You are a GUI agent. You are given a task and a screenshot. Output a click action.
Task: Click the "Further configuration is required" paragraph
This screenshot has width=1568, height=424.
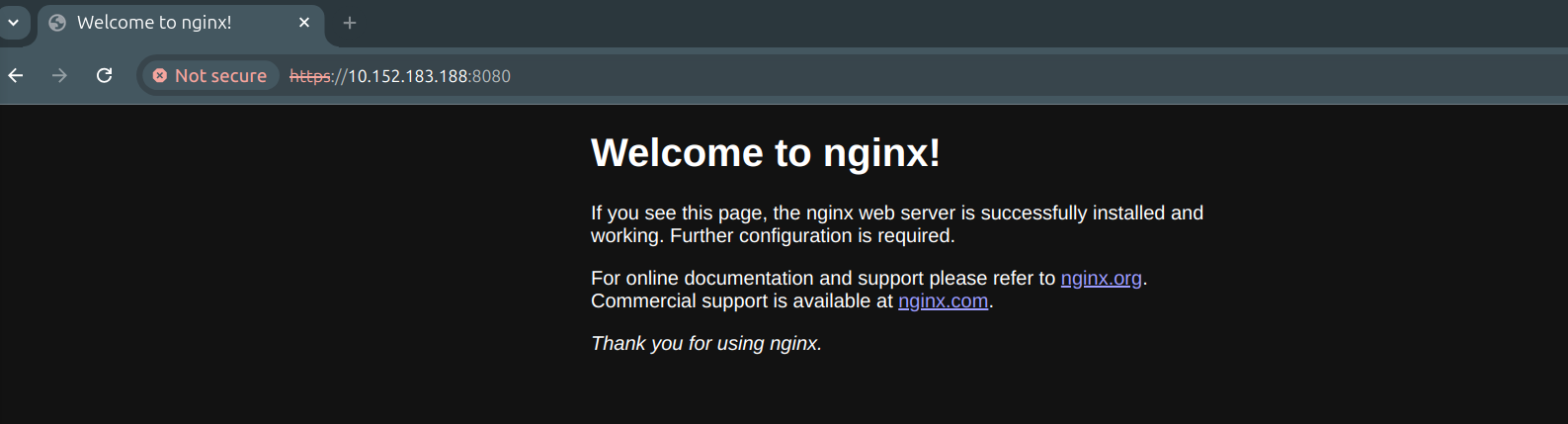coord(812,236)
